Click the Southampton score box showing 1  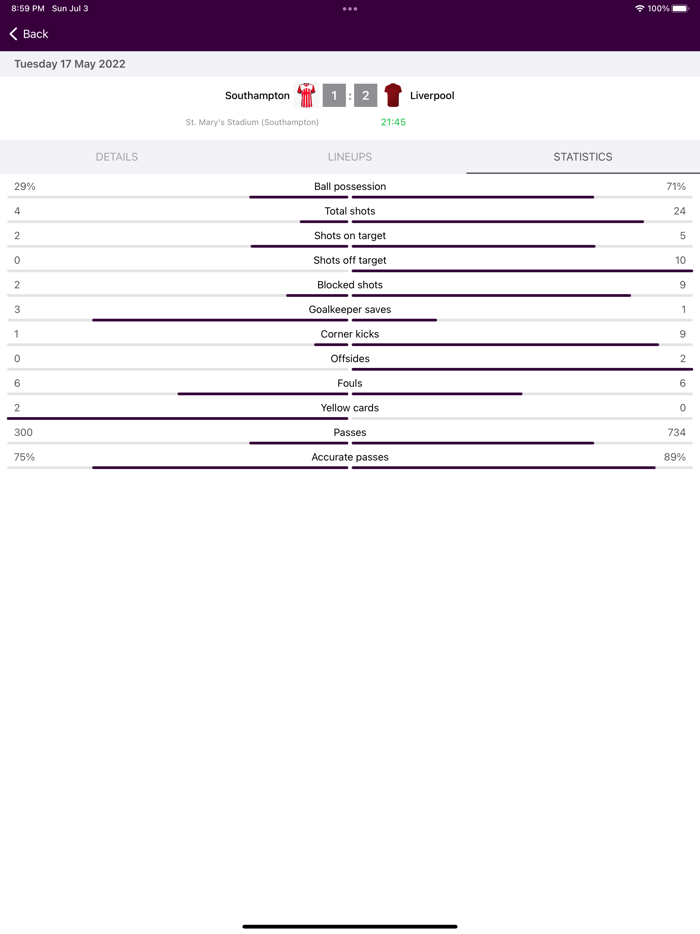tap(333, 95)
